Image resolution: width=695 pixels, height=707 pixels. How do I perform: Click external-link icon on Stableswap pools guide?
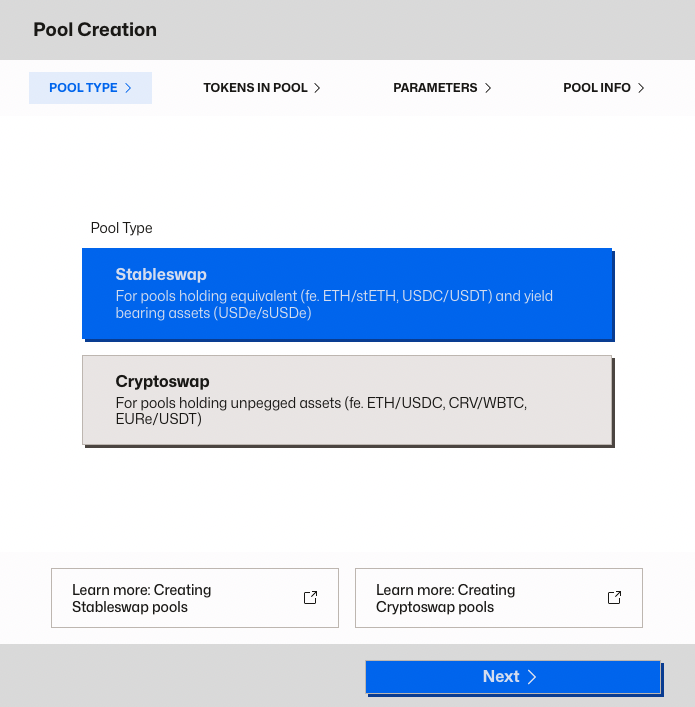pyautogui.click(x=310, y=598)
